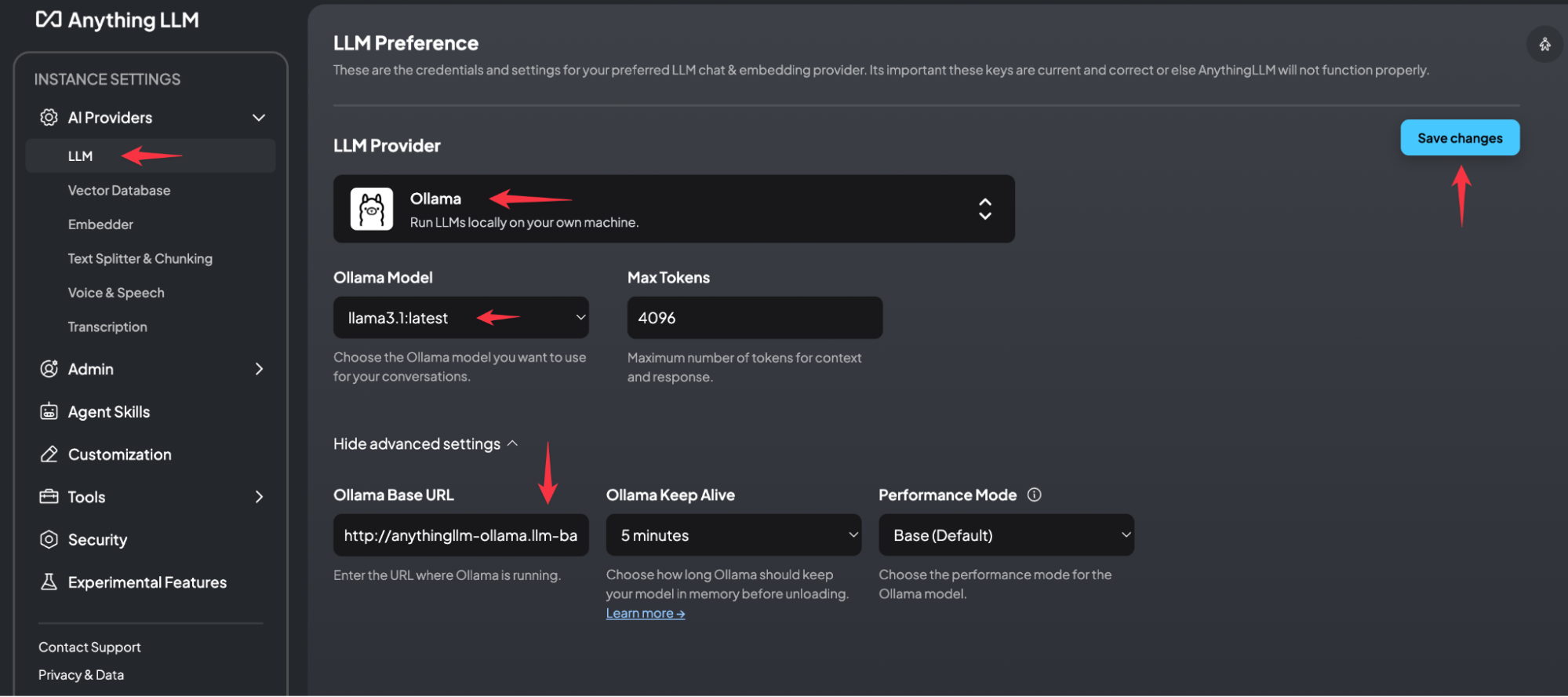Expand the Admin section chevron
This screenshot has width=1568, height=697.
pos(259,369)
